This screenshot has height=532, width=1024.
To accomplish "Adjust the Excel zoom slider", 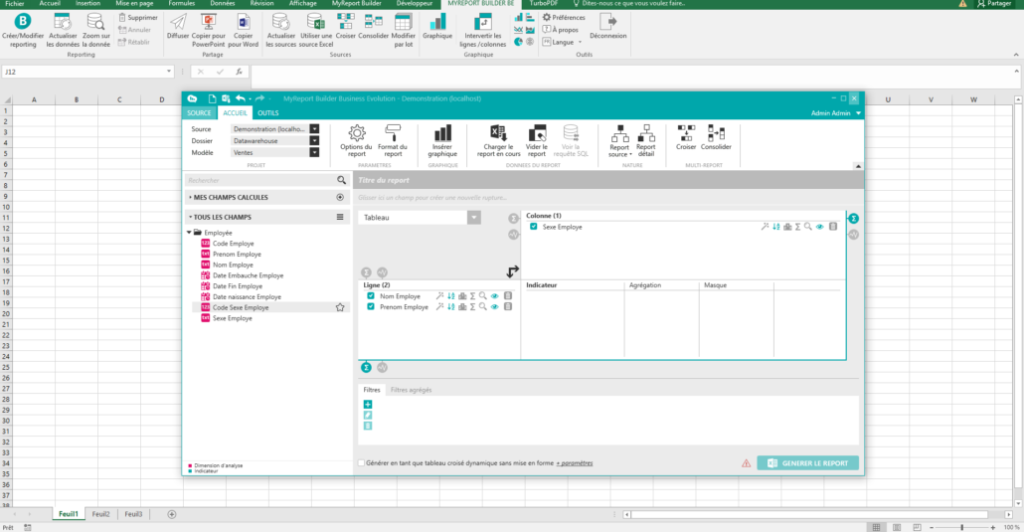I will pos(962,527).
